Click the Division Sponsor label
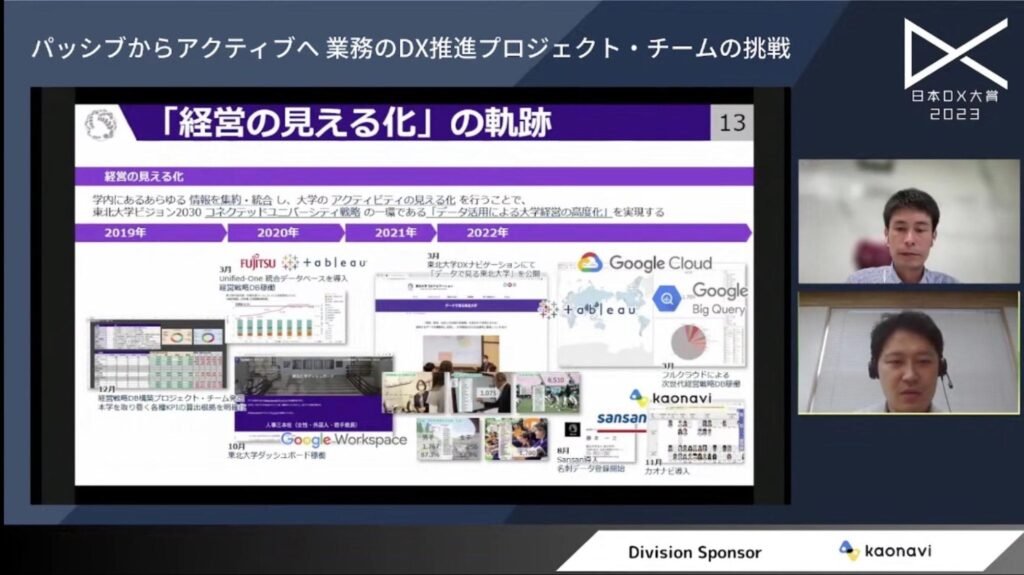The image size is (1024, 575). click(x=695, y=553)
